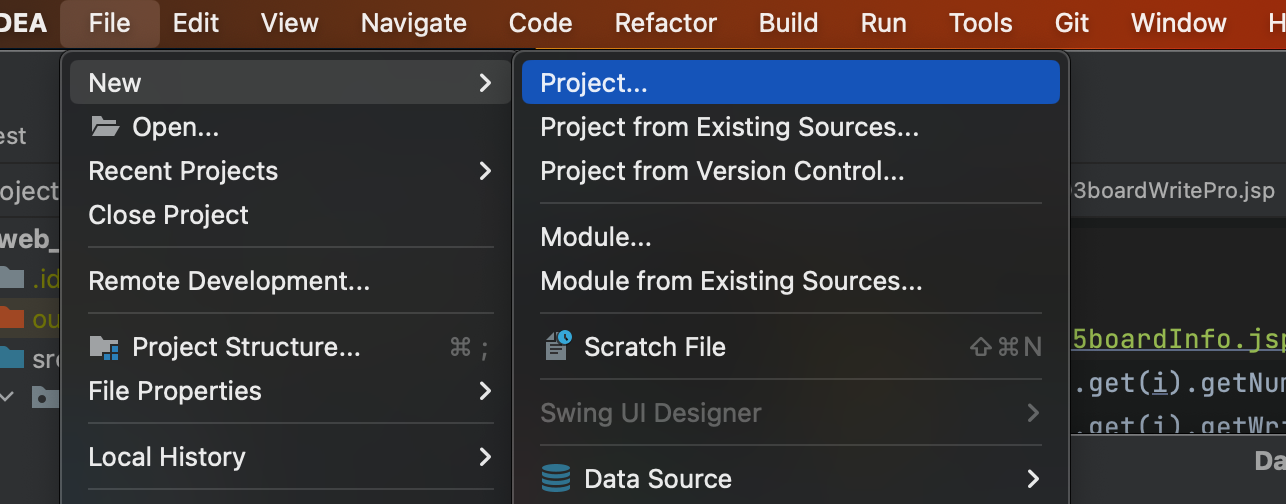Open the Refactor menu
Screen dimensions: 1286x504
[666, 22]
